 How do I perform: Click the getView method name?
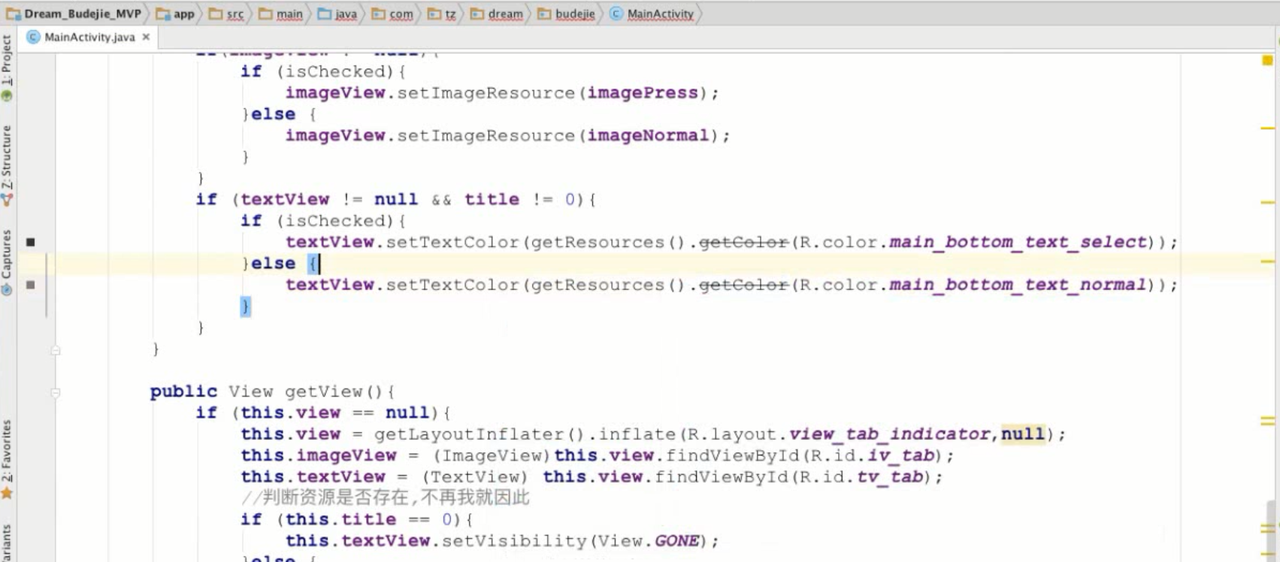coord(324,392)
